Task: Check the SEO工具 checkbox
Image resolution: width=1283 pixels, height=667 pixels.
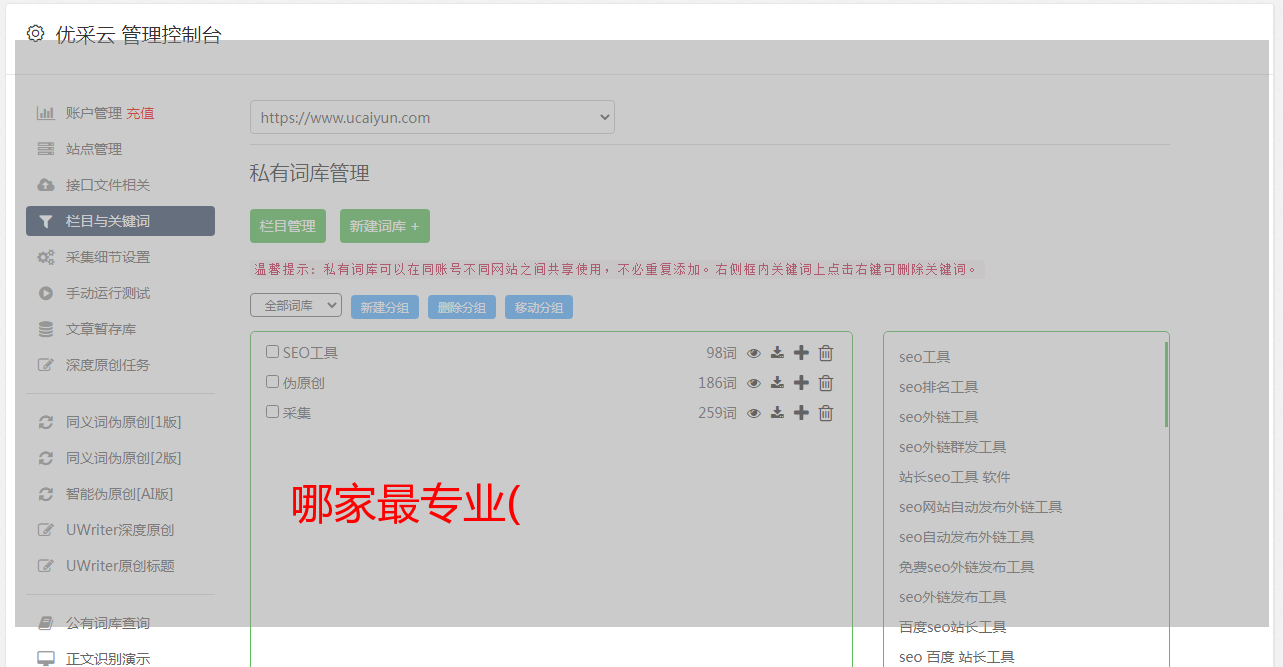Action: click(x=272, y=352)
